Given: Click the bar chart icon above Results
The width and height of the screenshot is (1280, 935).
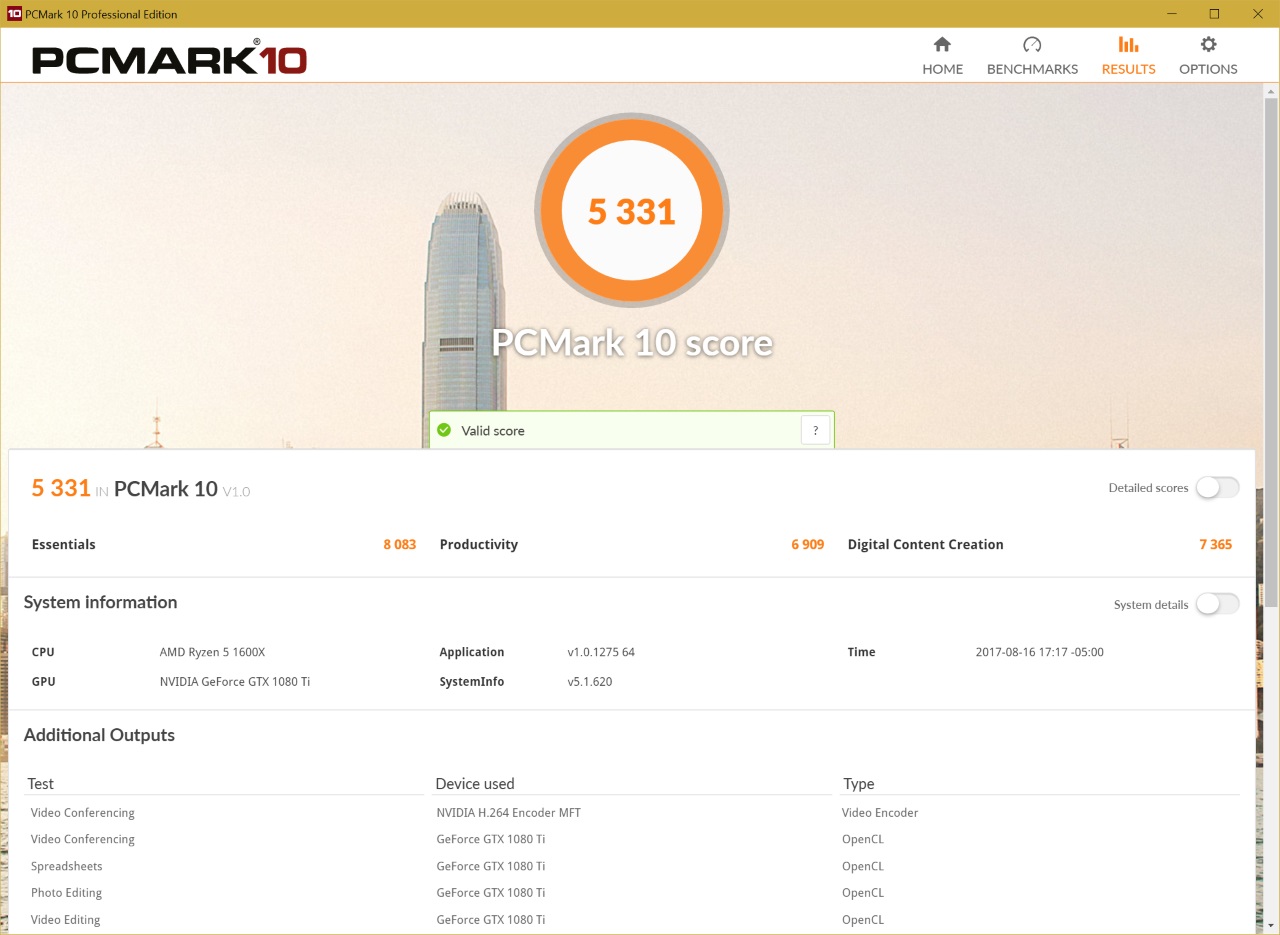Looking at the screenshot, I should [x=1128, y=44].
